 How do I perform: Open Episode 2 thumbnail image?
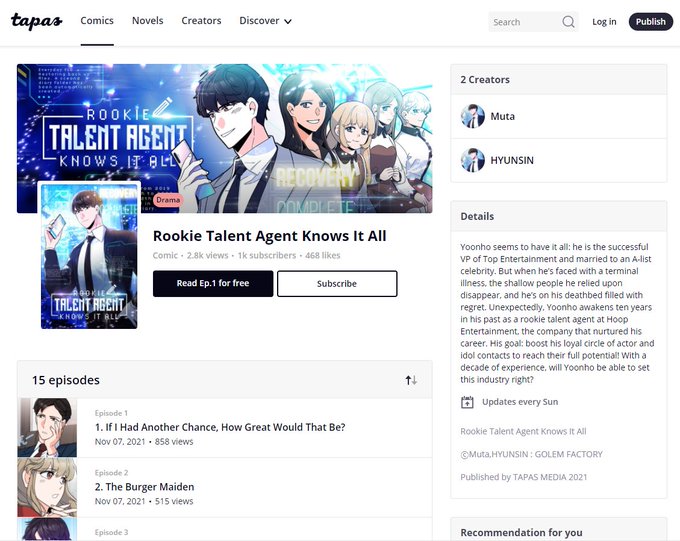[x=47, y=487]
